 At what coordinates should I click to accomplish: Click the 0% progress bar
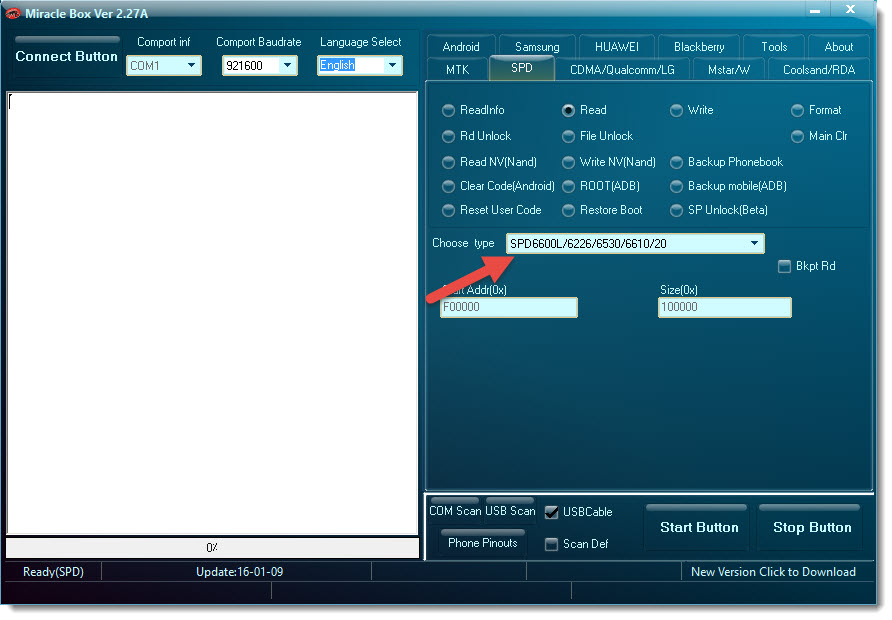(x=212, y=548)
